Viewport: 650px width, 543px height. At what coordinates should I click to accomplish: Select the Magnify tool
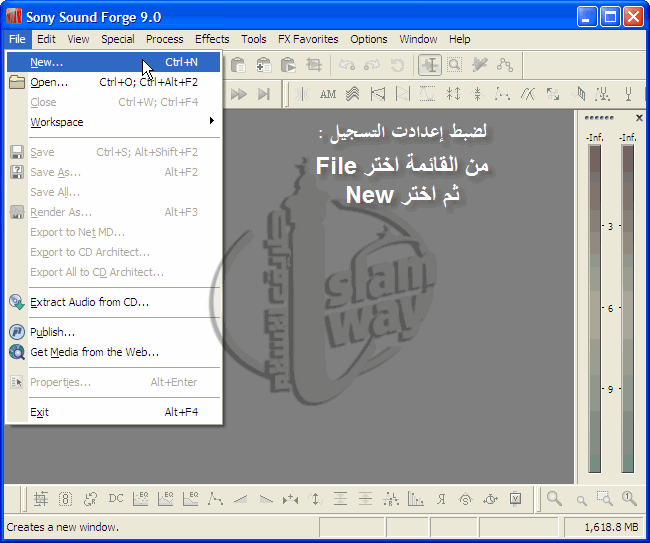(x=455, y=65)
